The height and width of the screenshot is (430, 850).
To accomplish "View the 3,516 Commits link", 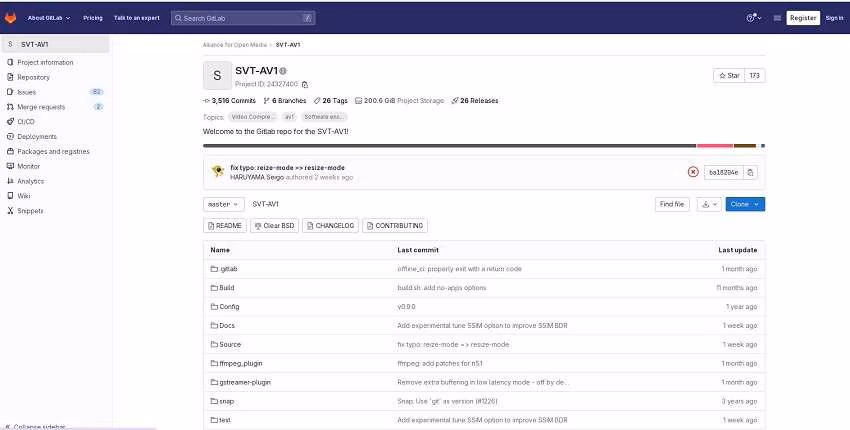I will 229,101.
